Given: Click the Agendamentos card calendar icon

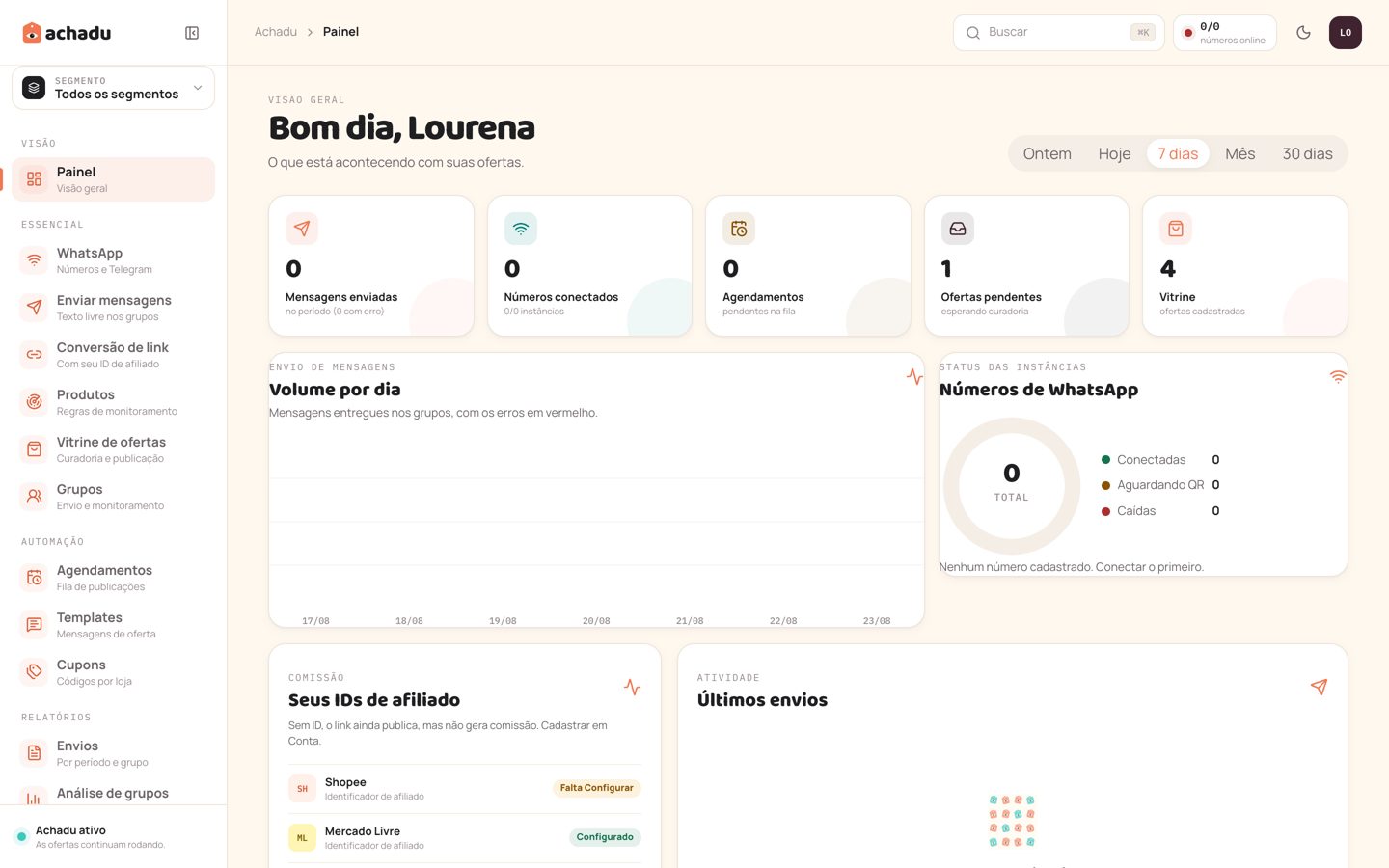Looking at the screenshot, I should point(739,229).
